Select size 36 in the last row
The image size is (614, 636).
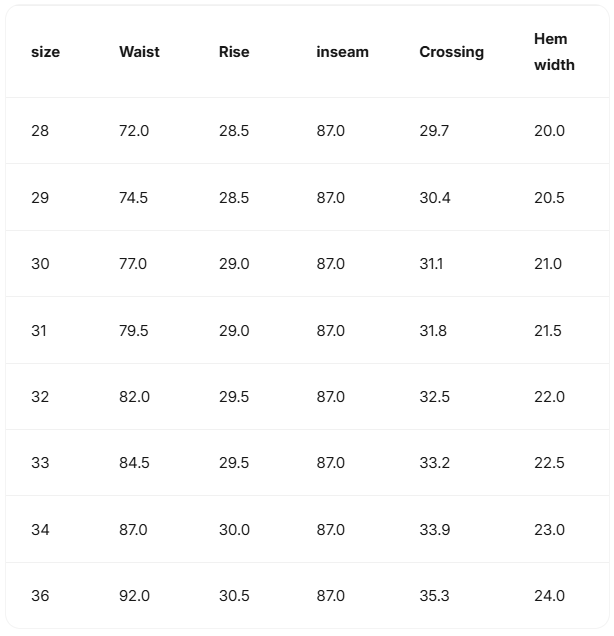coord(40,596)
